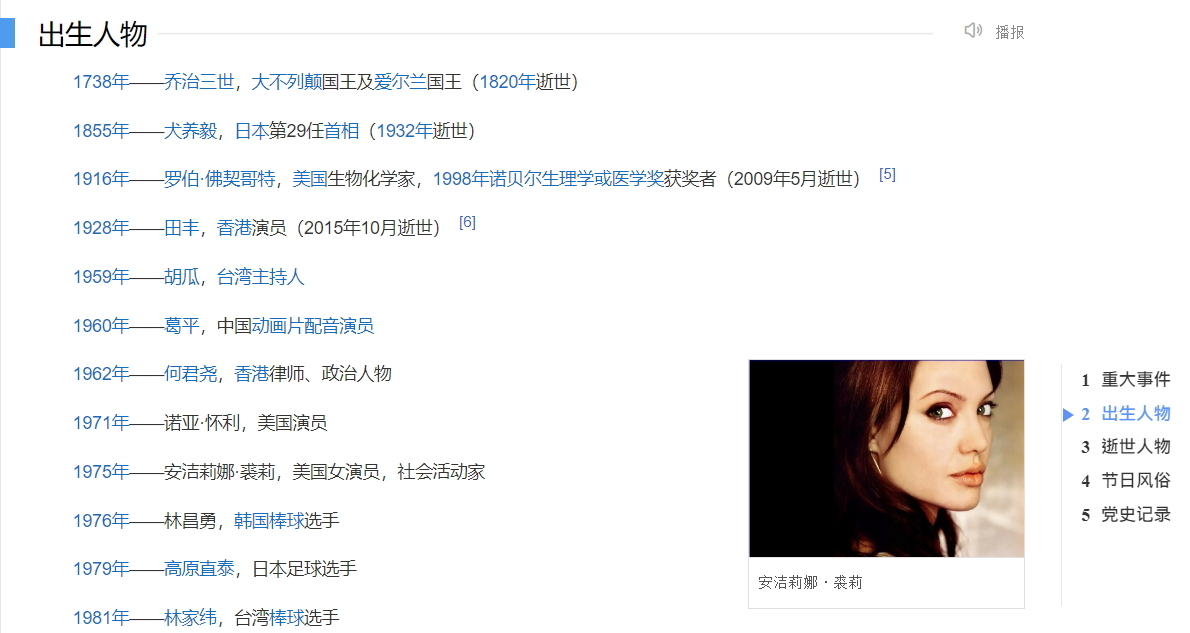
Task: Click the speaker icon next to 播报
Action: pos(973,31)
